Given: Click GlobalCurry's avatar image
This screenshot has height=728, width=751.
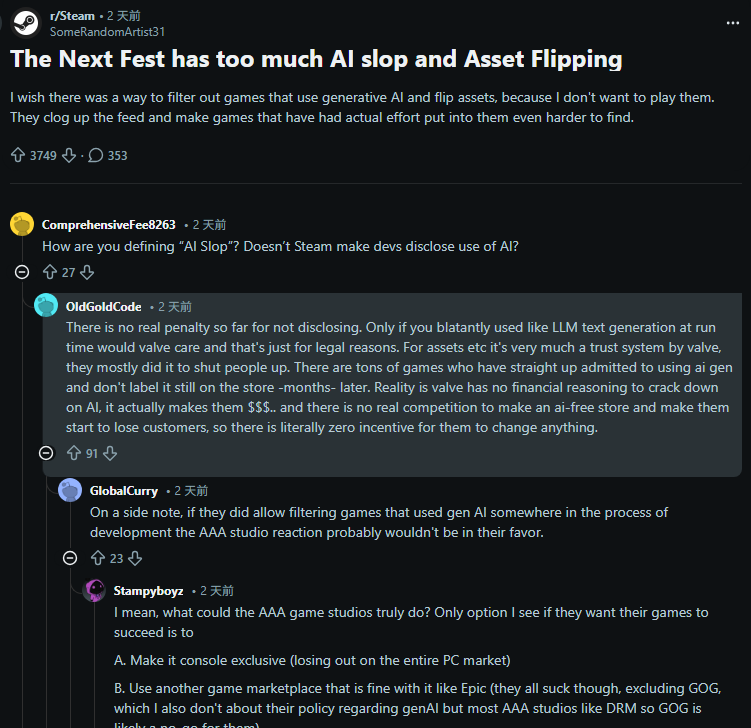Looking at the screenshot, I should click(70, 490).
